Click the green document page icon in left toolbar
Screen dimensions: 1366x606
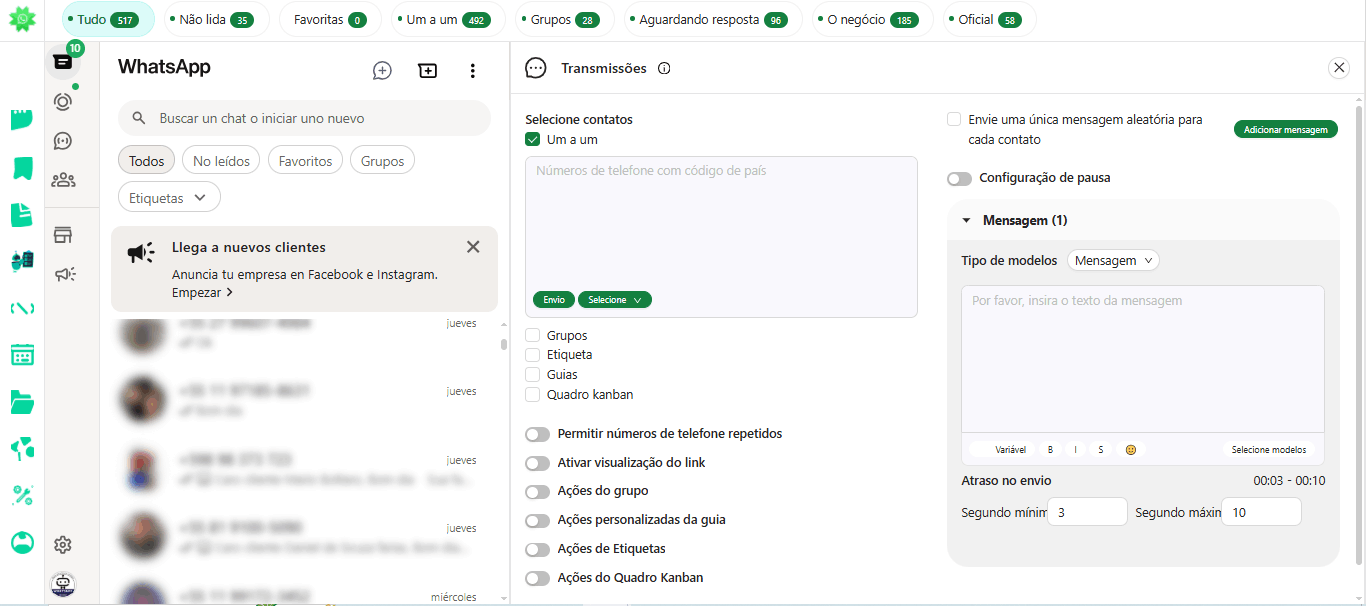[x=22, y=214]
